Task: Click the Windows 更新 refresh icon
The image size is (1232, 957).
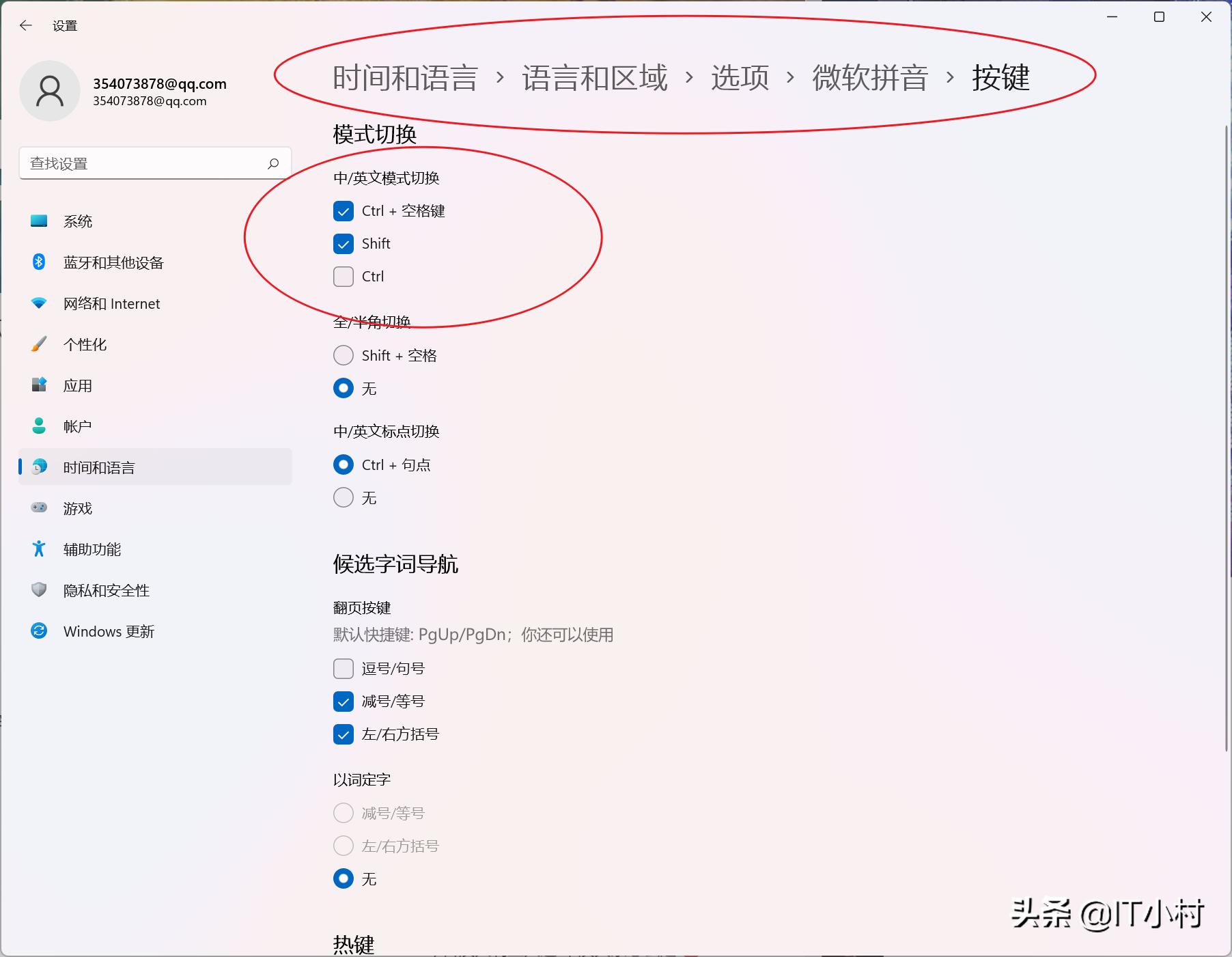Action: (x=39, y=630)
